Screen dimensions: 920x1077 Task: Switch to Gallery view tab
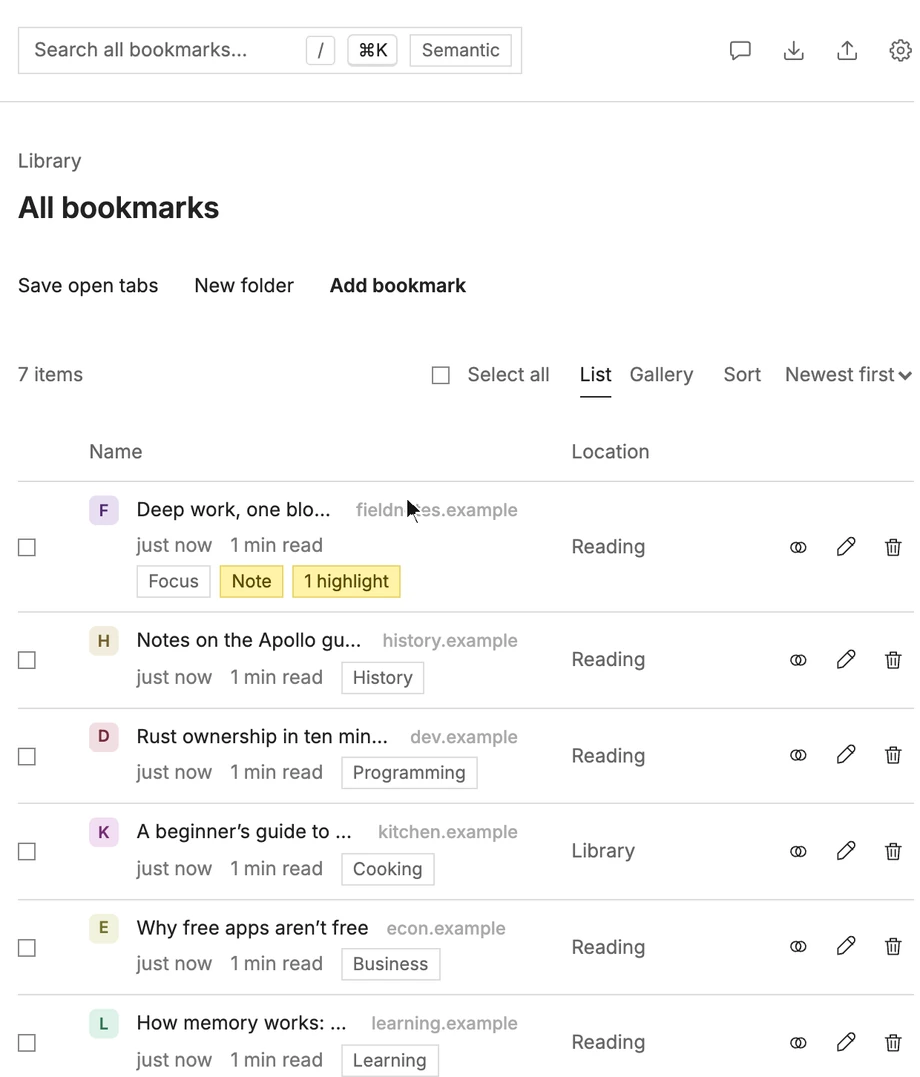coord(661,375)
